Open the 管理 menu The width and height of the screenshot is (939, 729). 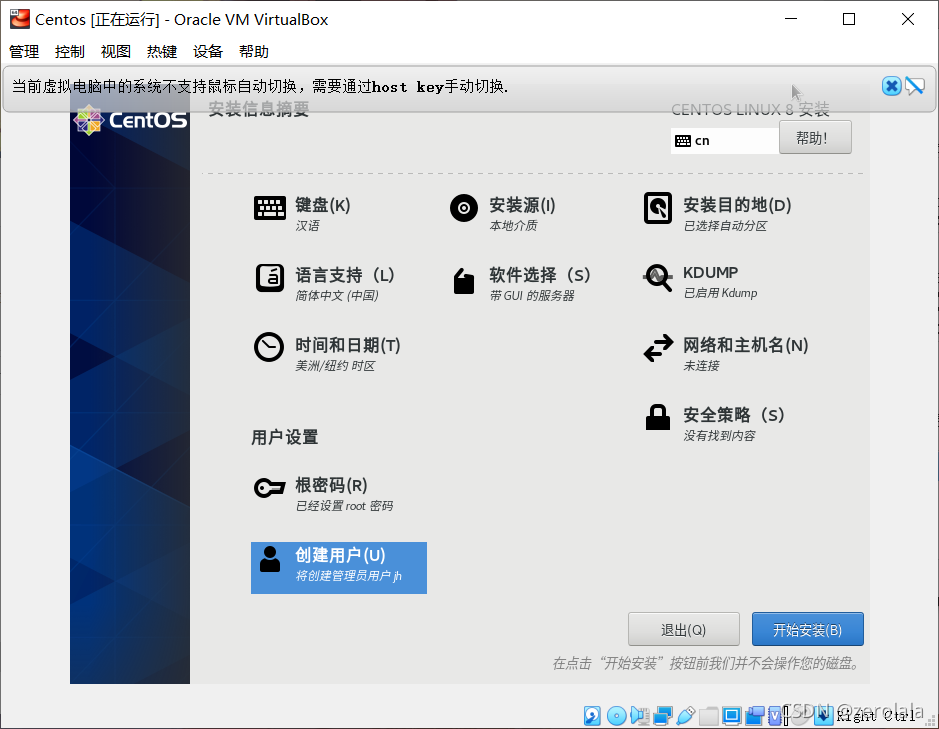click(x=24, y=52)
